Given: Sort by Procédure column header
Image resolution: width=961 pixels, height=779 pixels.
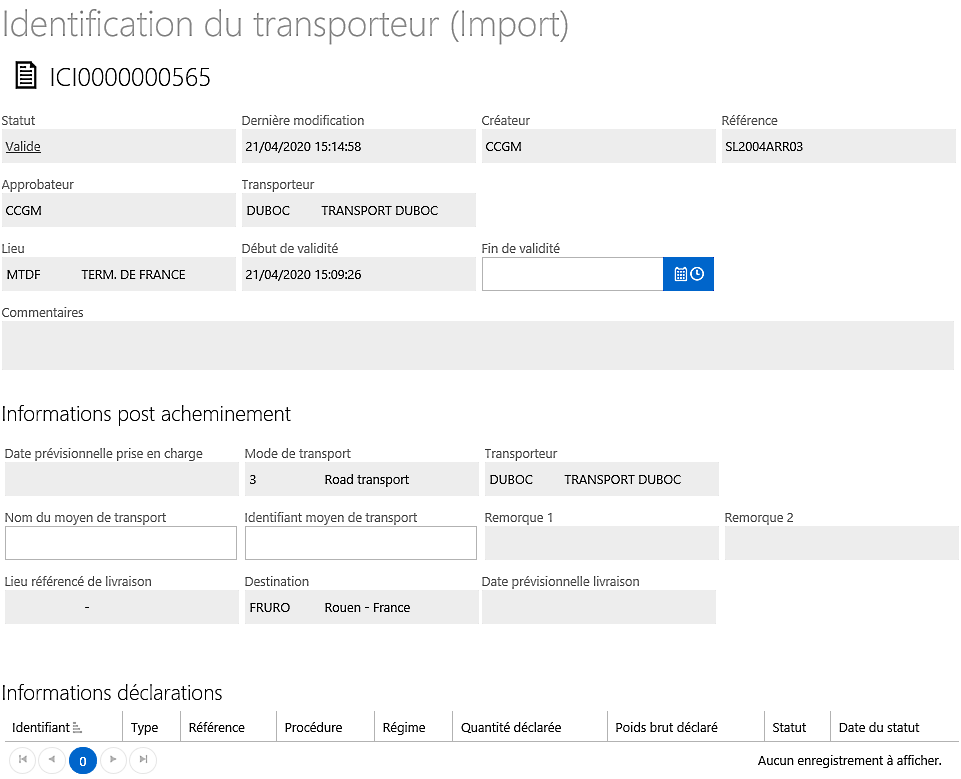Looking at the screenshot, I should [314, 728].
